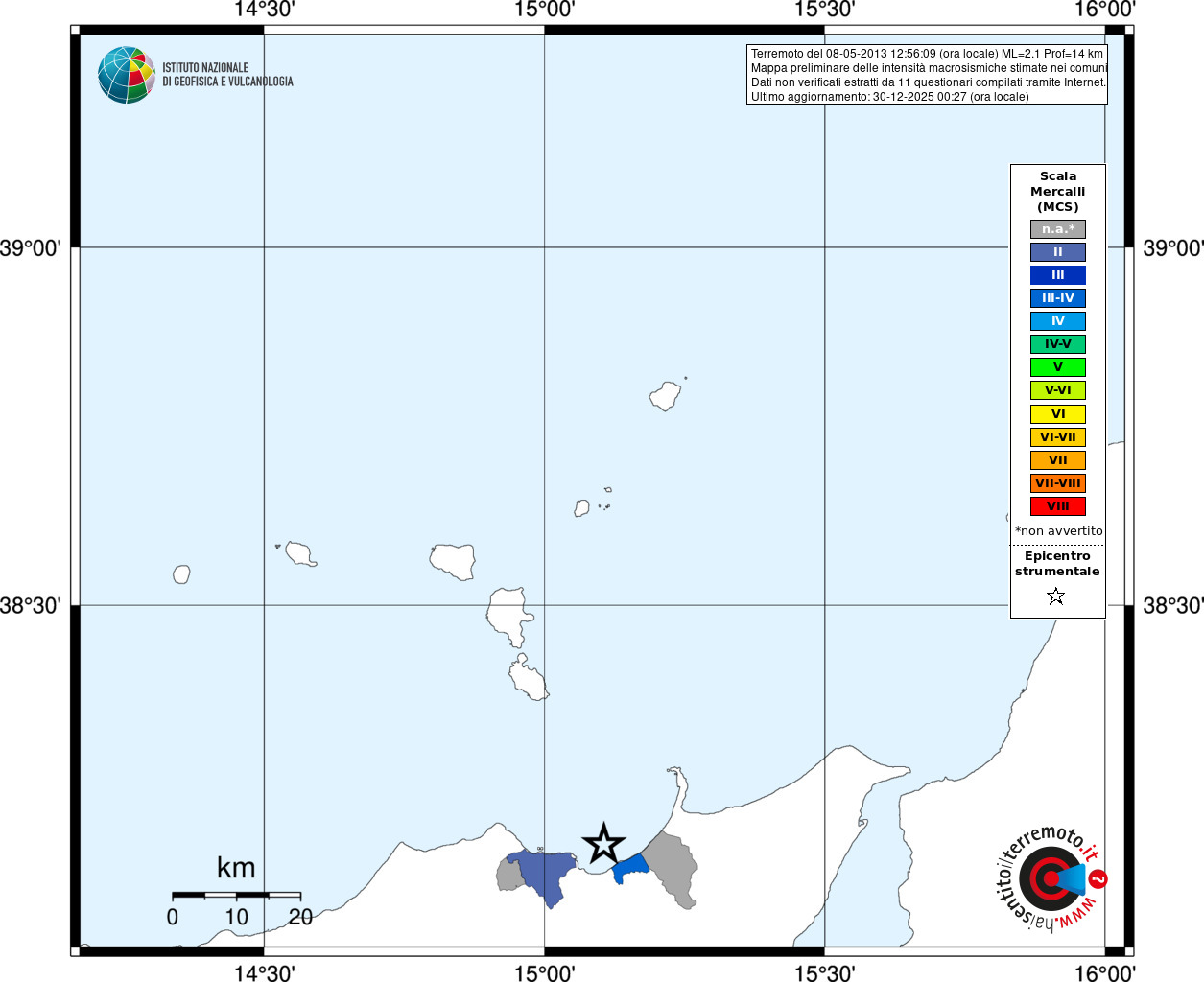
Task: Select the red VIII intensity legend swatch
Action: point(1058,506)
